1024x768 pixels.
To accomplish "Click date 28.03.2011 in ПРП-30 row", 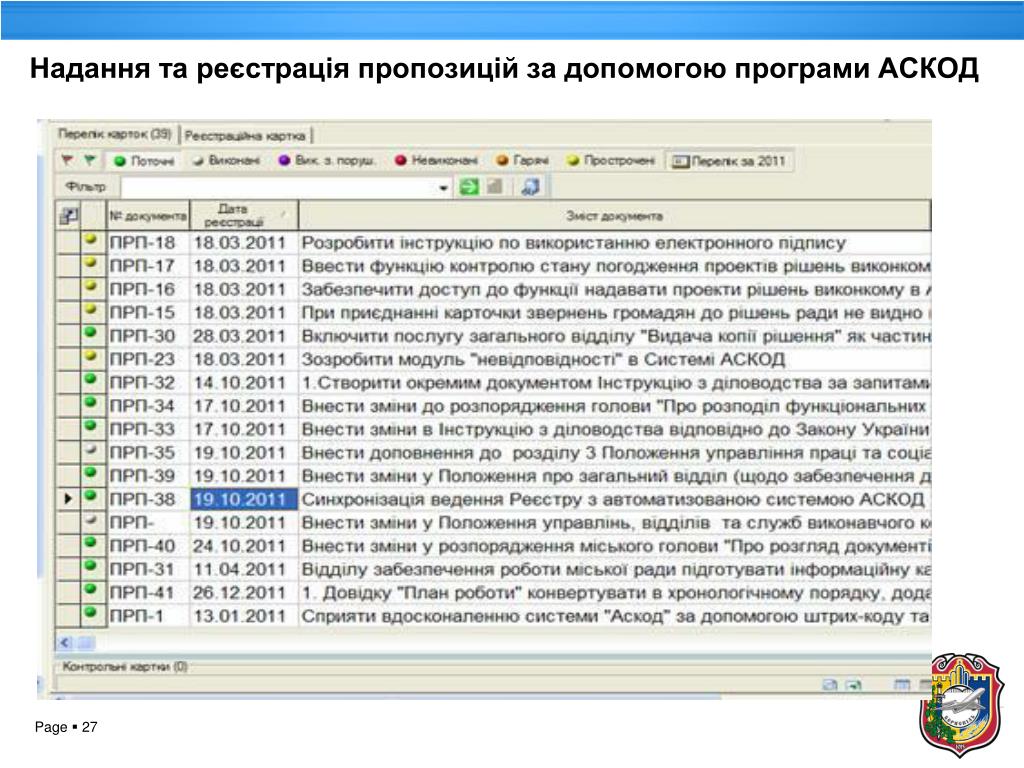I will coord(240,336).
